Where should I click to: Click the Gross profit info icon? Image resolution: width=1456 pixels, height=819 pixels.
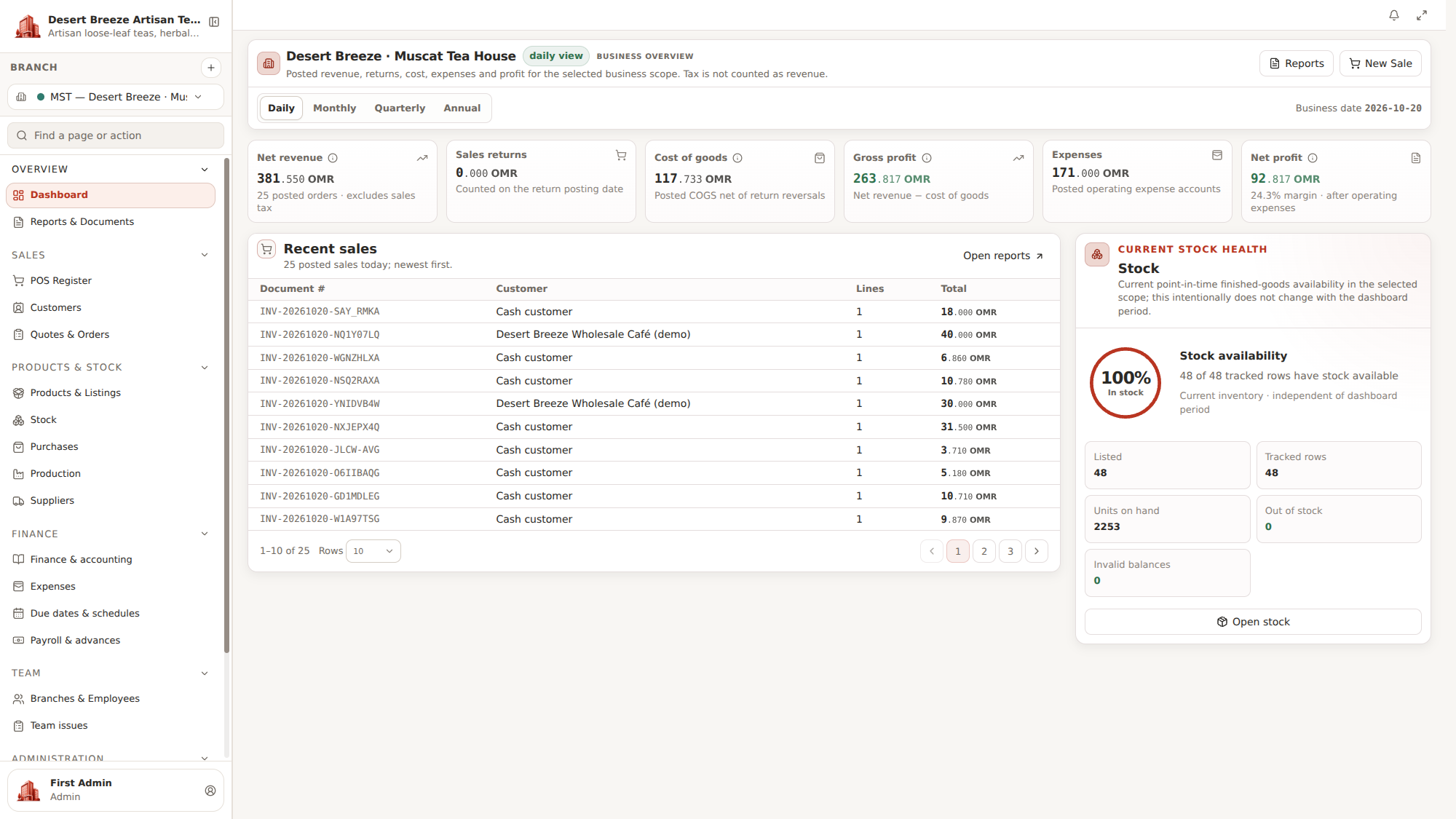(927, 158)
